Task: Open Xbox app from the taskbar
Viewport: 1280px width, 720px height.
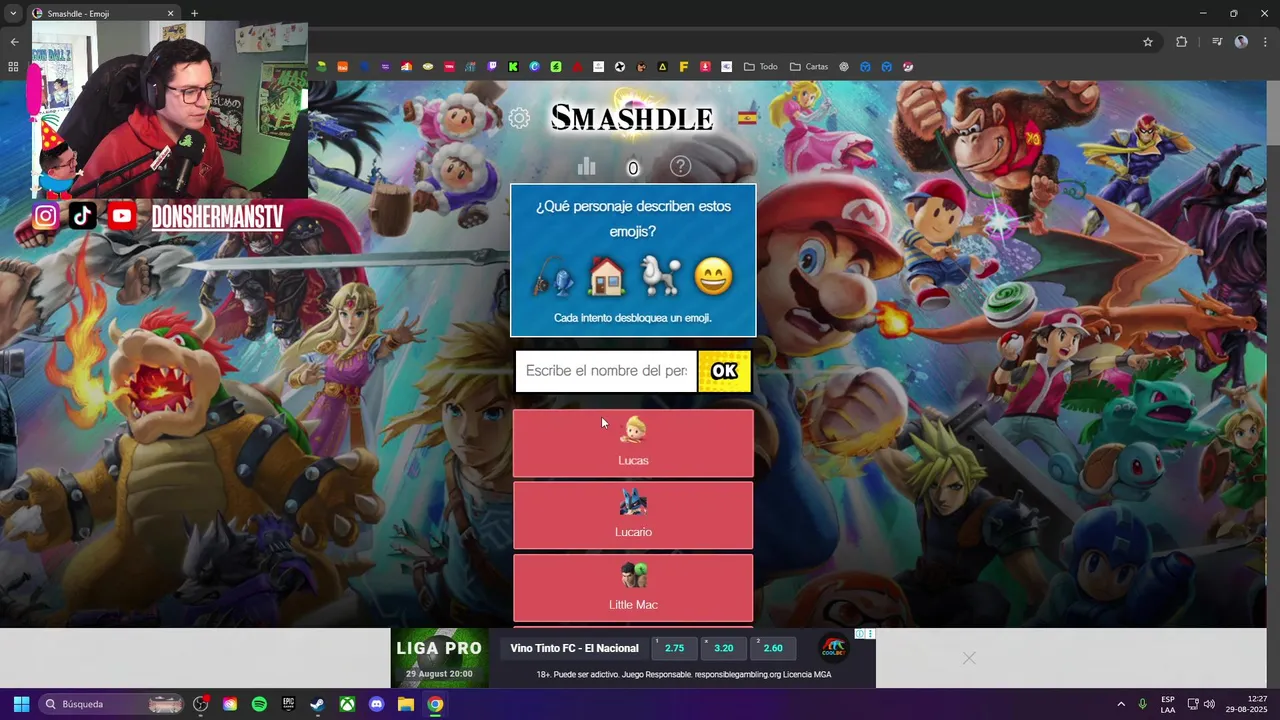Action: [347, 704]
